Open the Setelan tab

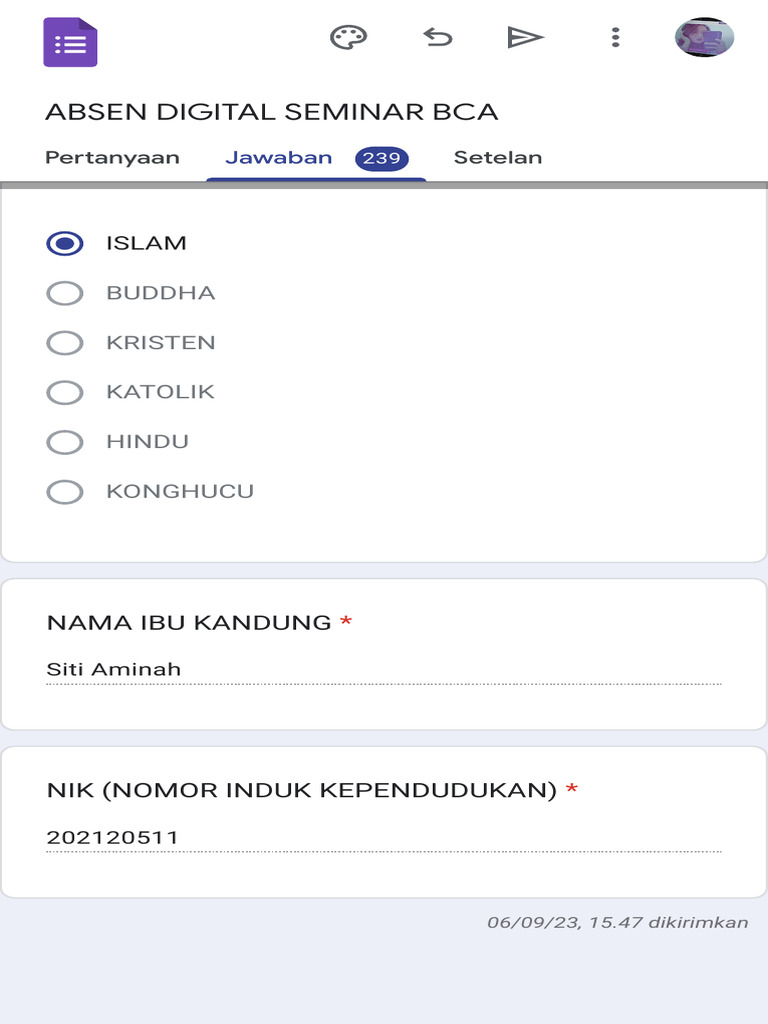pos(498,158)
